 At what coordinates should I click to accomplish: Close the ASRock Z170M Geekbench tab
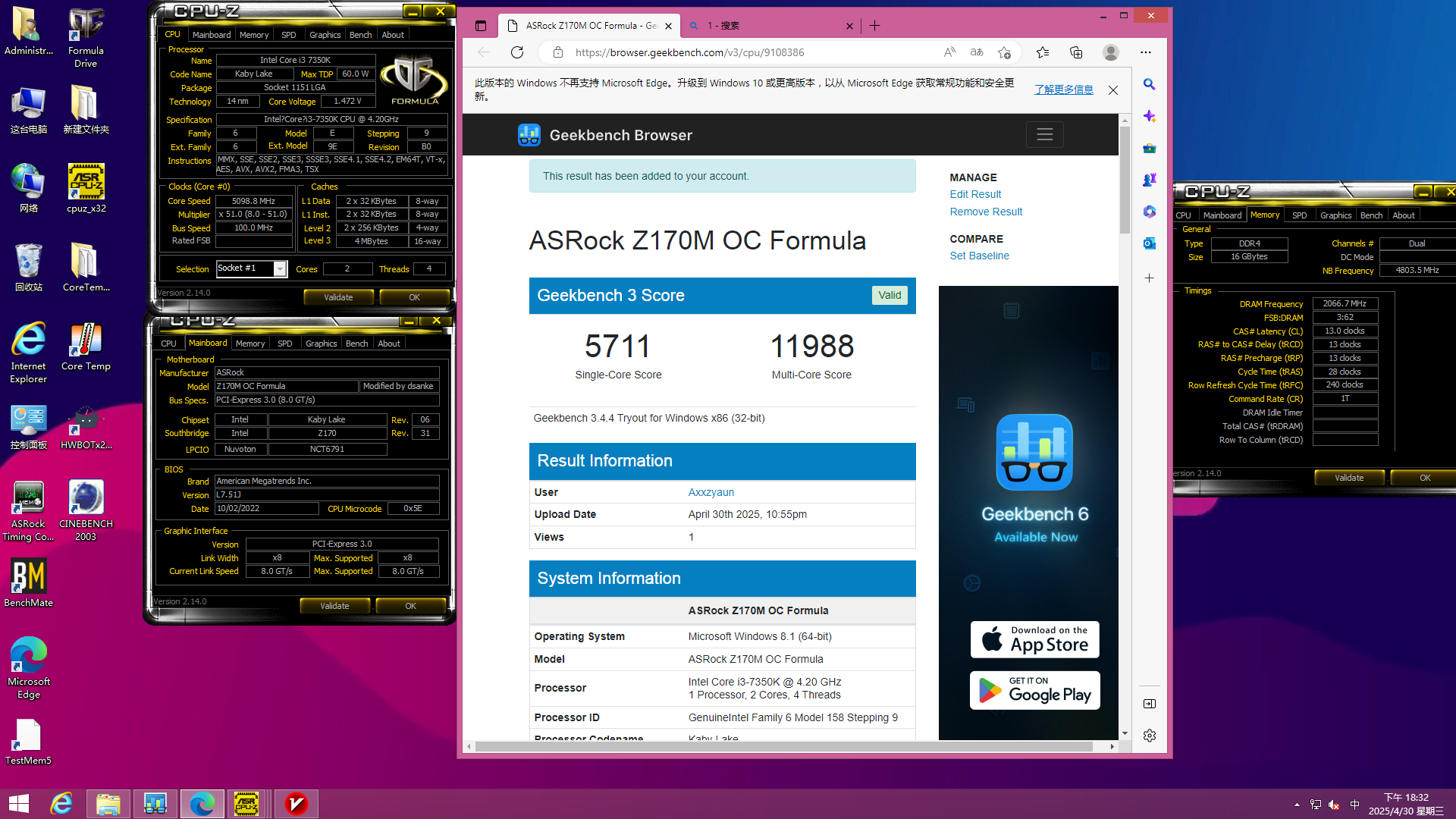(x=668, y=26)
